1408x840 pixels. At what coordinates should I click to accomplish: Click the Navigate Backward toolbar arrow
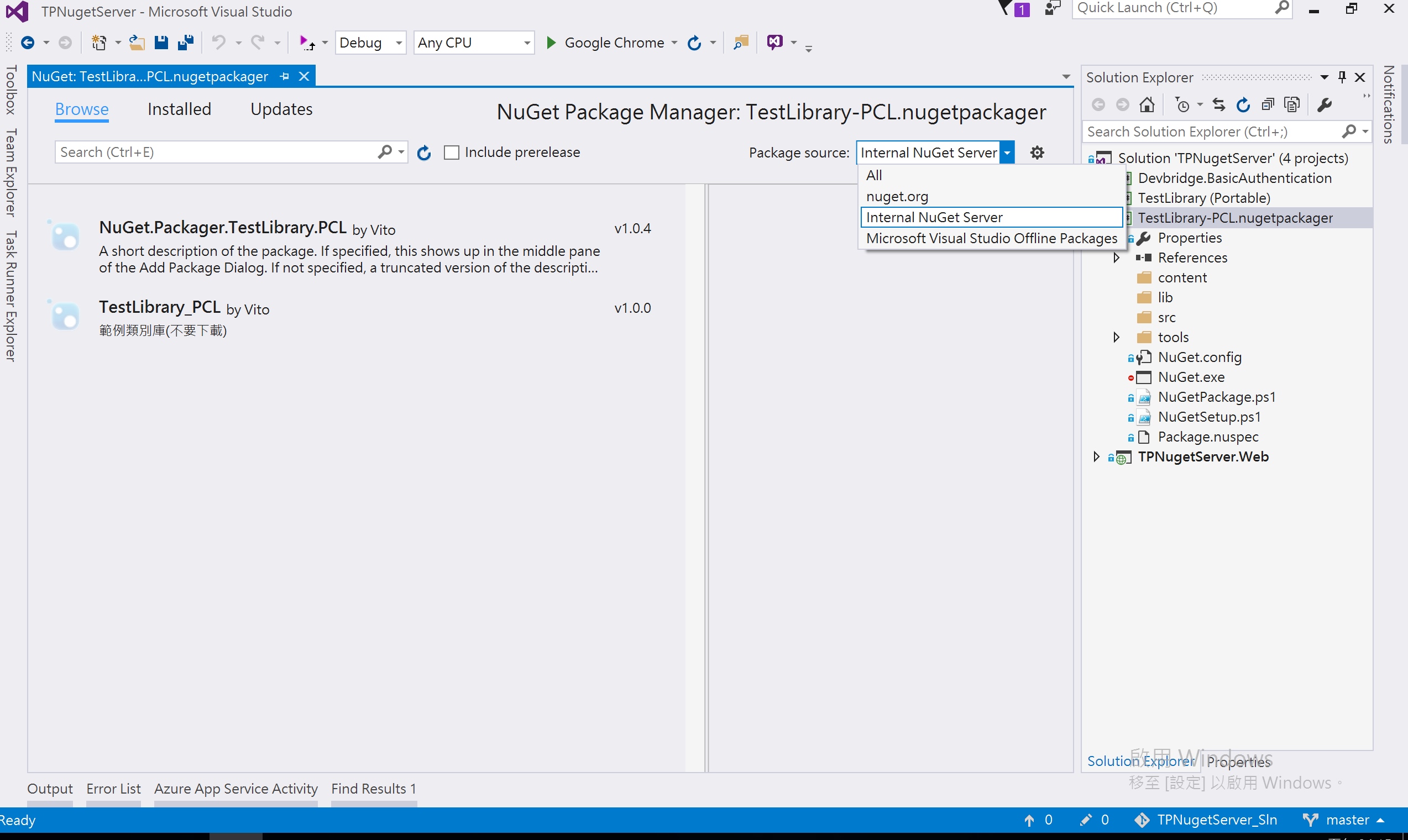[x=27, y=43]
